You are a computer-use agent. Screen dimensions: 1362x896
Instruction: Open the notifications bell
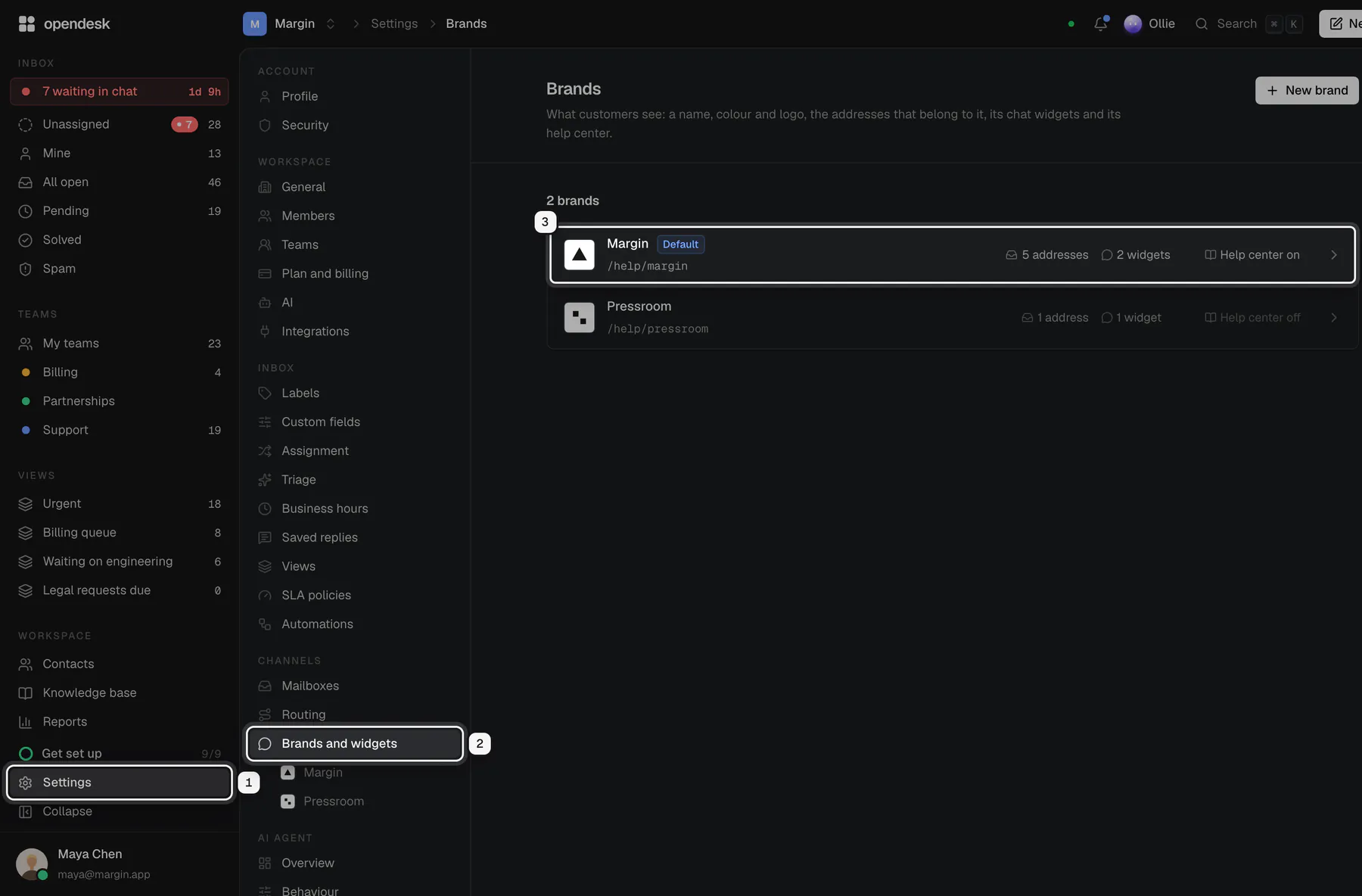pos(1101,23)
